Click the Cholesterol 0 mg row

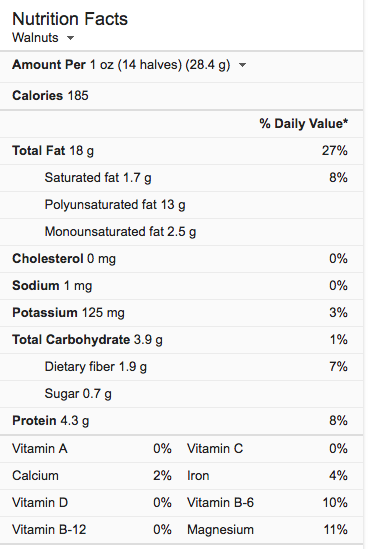pos(181,259)
